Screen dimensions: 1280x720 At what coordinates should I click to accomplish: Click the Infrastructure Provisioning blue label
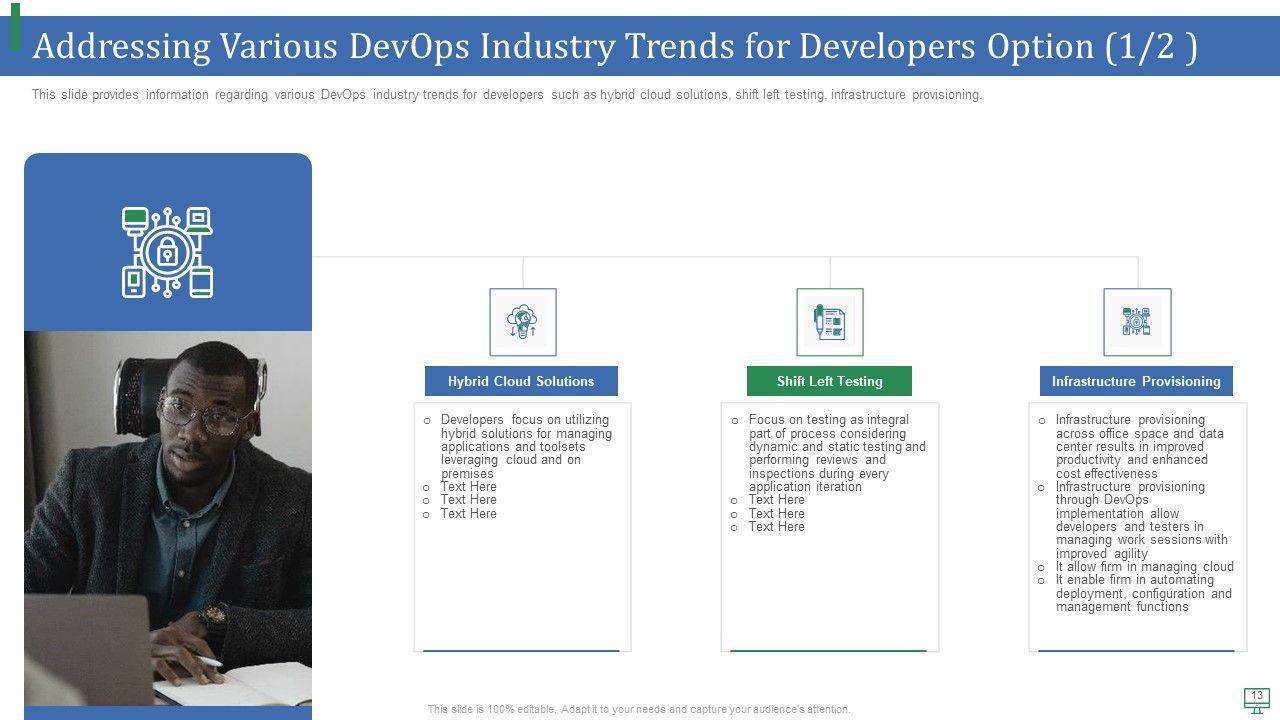[x=1136, y=381]
